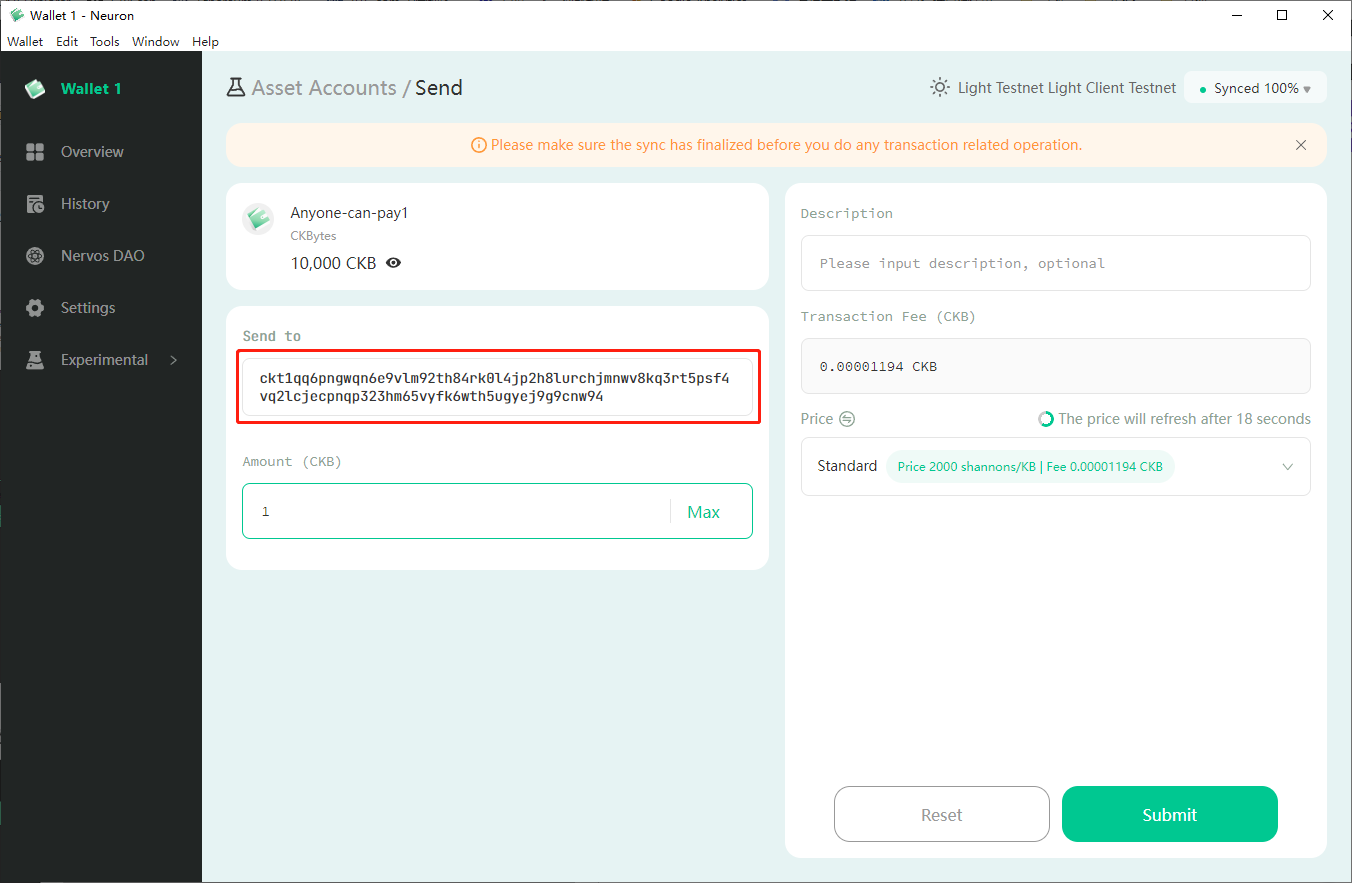The width and height of the screenshot is (1352, 883).
Task: Click the Price 2000 shannons/KB badge
Action: pyautogui.click(x=1030, y=467)
